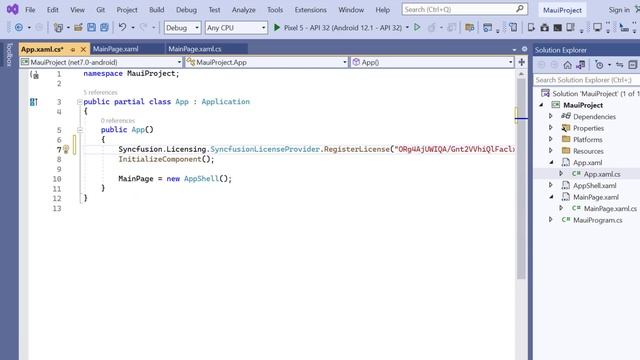This screenshot has width=640, height=360.
Task: Close the App.xaml.cs tab
Action: 83,49
